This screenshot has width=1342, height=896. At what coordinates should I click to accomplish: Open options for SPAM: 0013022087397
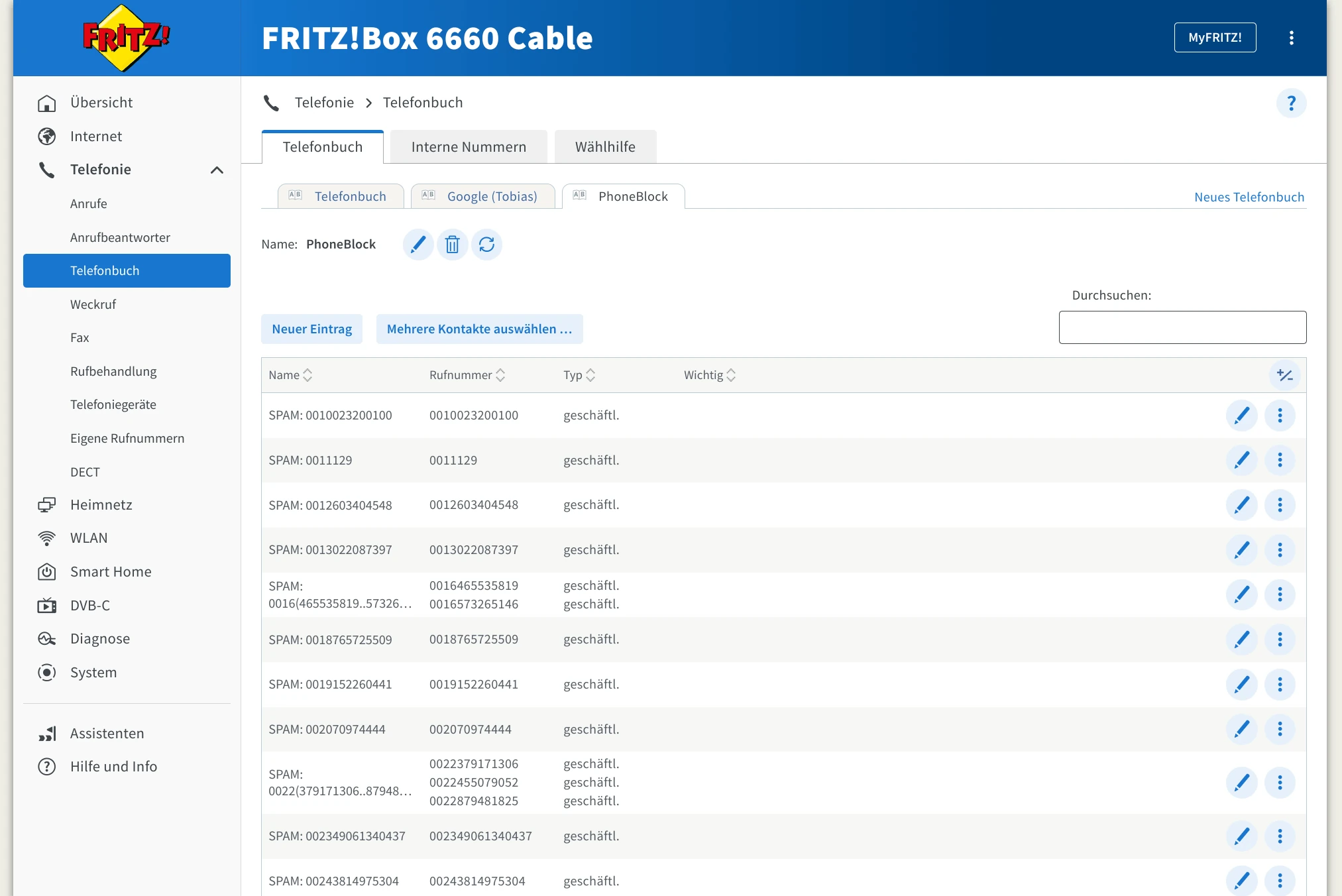click(x=1280, y=550)
